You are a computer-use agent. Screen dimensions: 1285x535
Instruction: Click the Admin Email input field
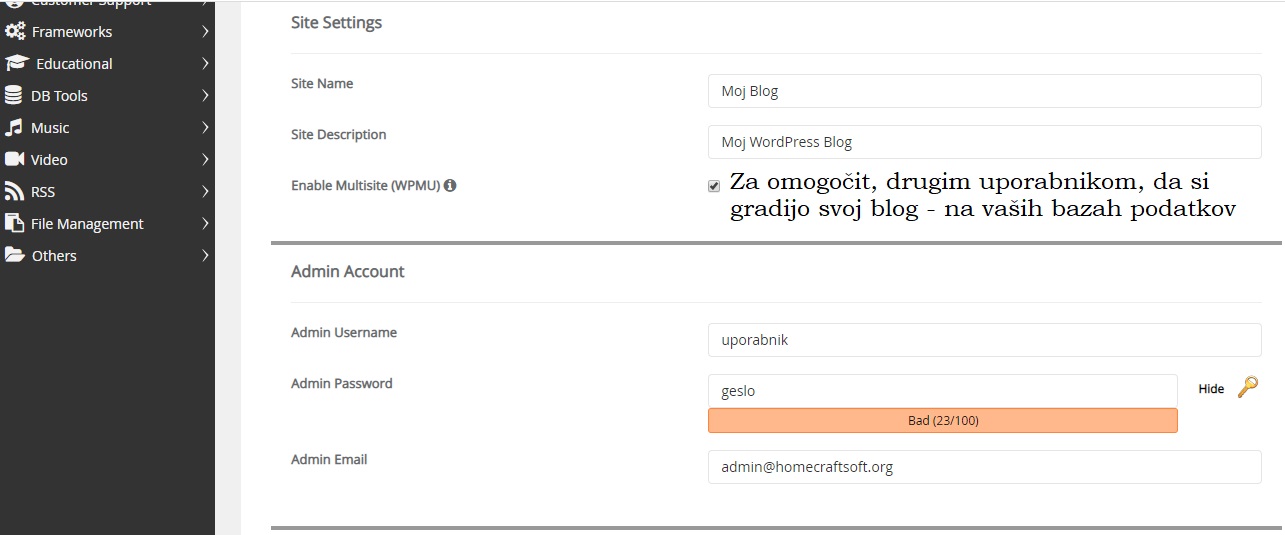tap(985, 467)
